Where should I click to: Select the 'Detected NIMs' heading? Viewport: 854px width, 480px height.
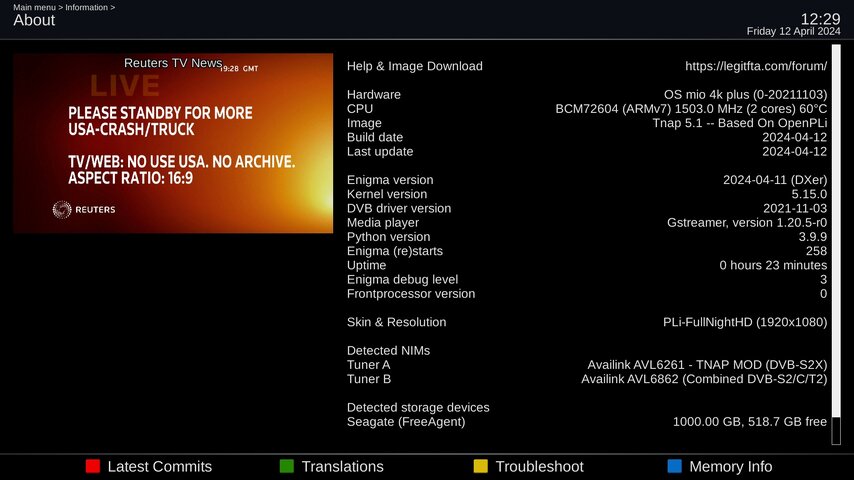click(388, 350)
